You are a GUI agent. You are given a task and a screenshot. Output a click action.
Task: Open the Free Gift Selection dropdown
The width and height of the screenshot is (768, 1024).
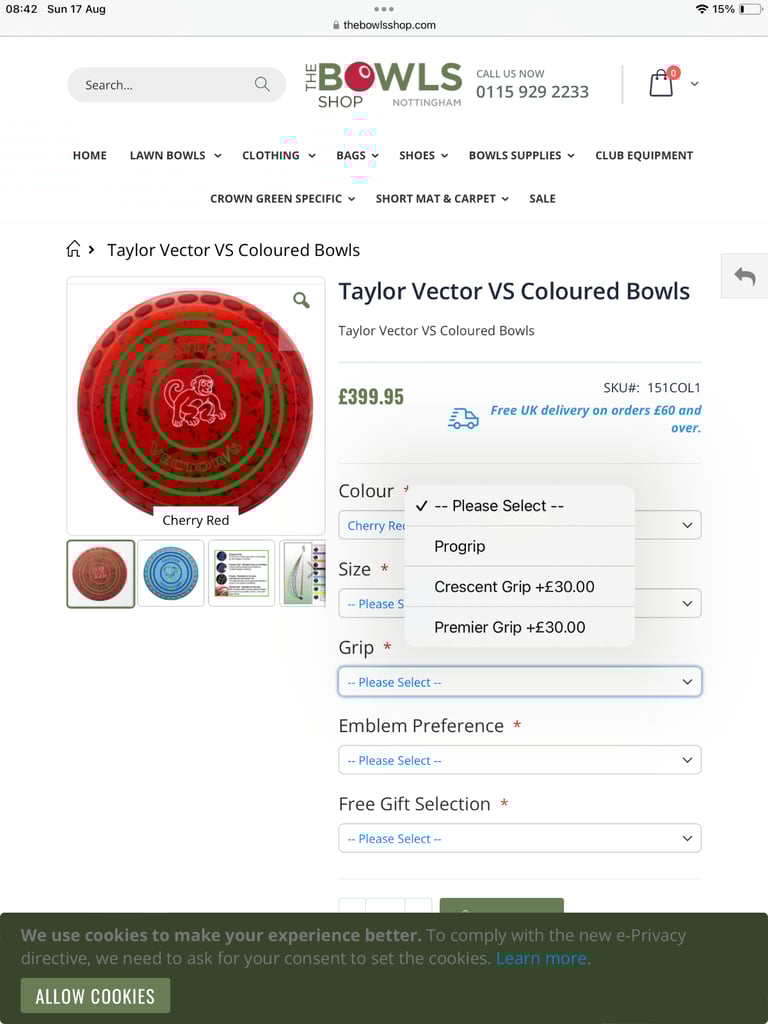point(520,839)
